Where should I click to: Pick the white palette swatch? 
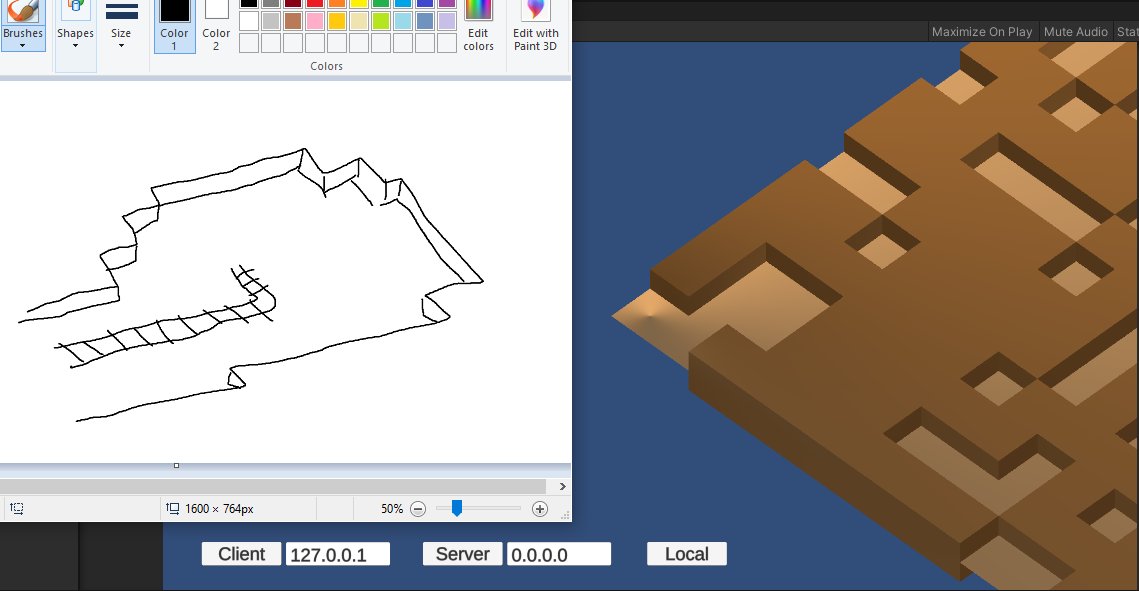249,21
